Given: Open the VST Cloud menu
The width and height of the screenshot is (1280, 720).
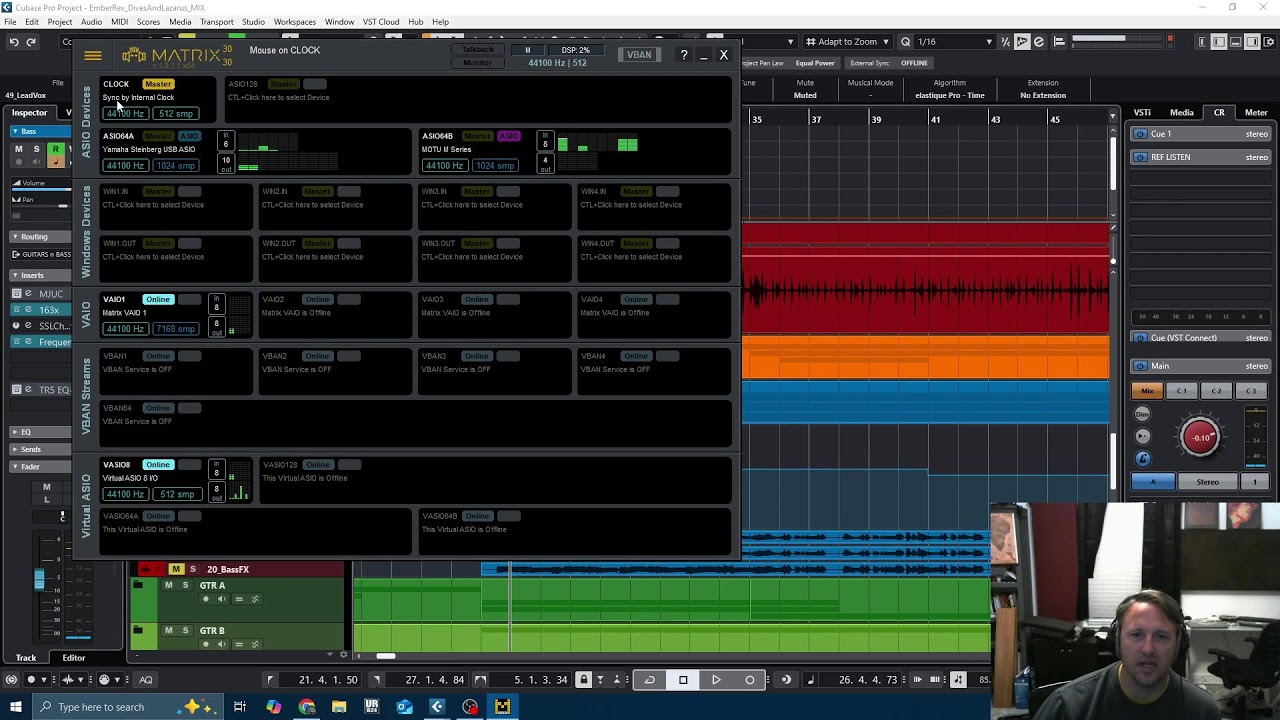Looking at the screenshot, I should tap(381, 22).
